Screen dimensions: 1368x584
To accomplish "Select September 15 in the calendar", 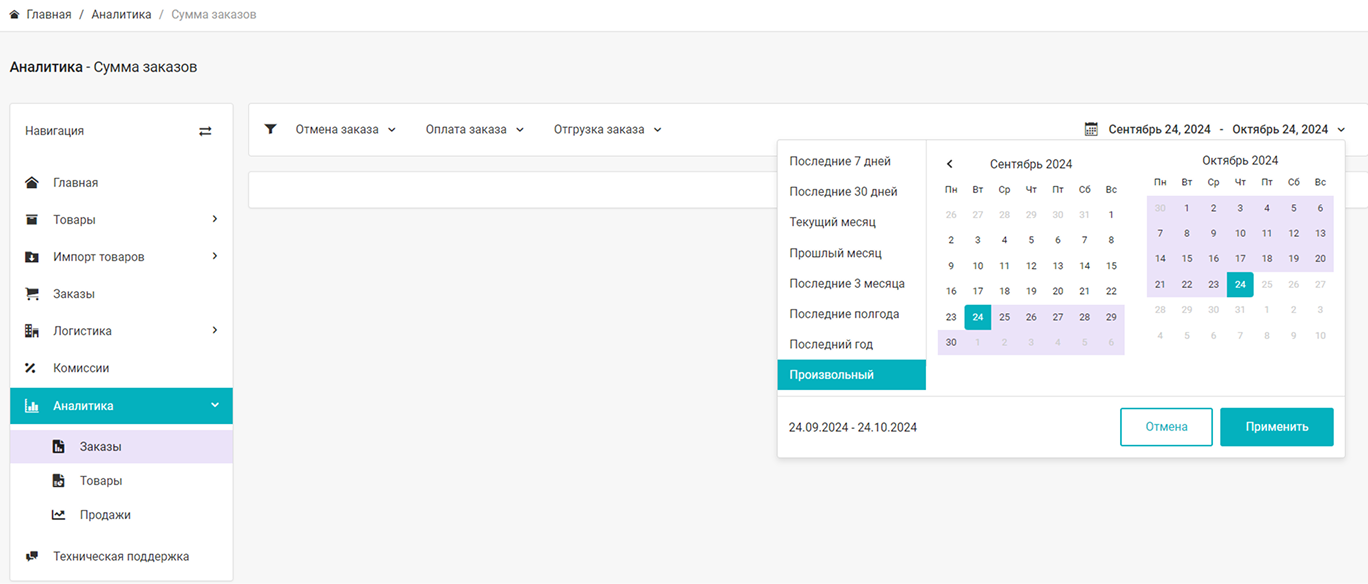I will [x=1111, y=266].
